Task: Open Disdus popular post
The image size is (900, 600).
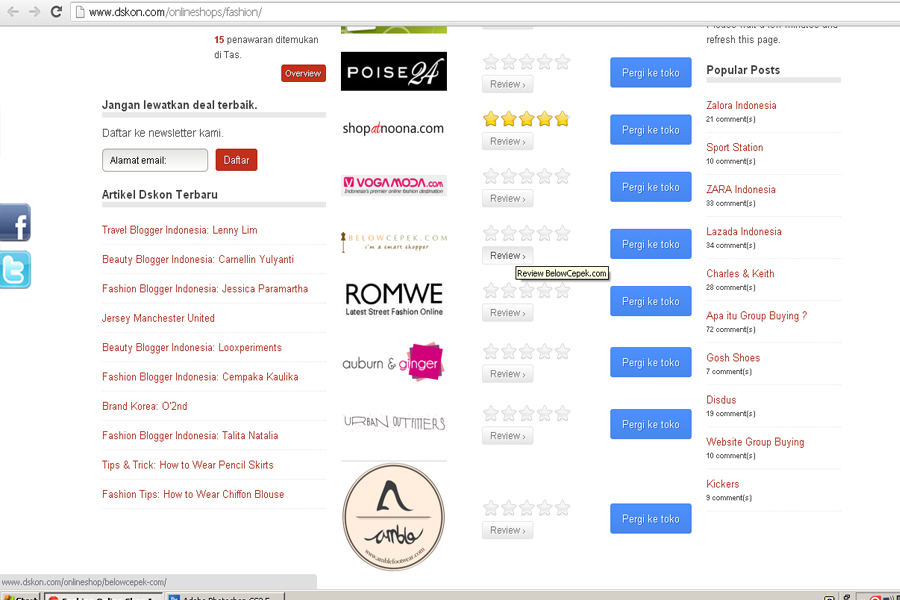Action: point(721,400)
